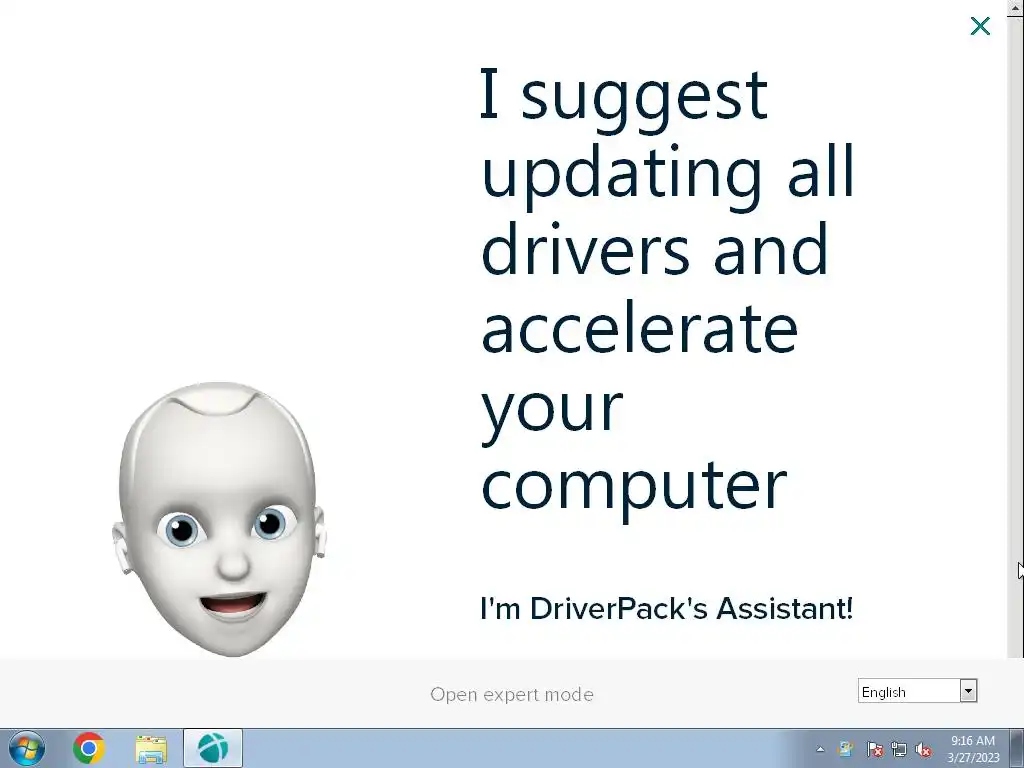Open the Windows Start menu
1024x768 pixels.
click(27, 748)
